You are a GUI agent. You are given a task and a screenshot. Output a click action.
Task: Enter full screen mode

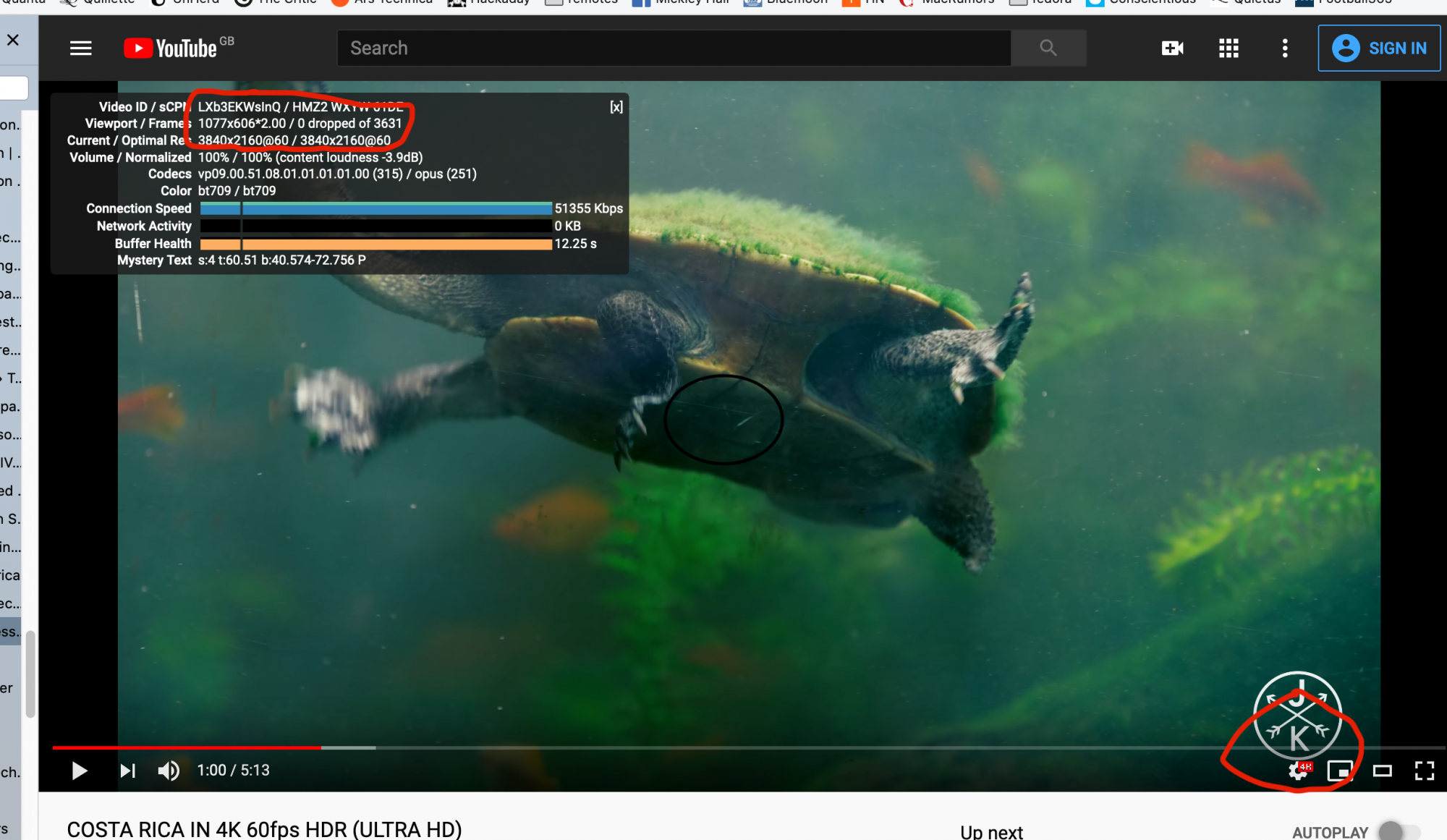pyautogui.click(x=1424, y=771)
